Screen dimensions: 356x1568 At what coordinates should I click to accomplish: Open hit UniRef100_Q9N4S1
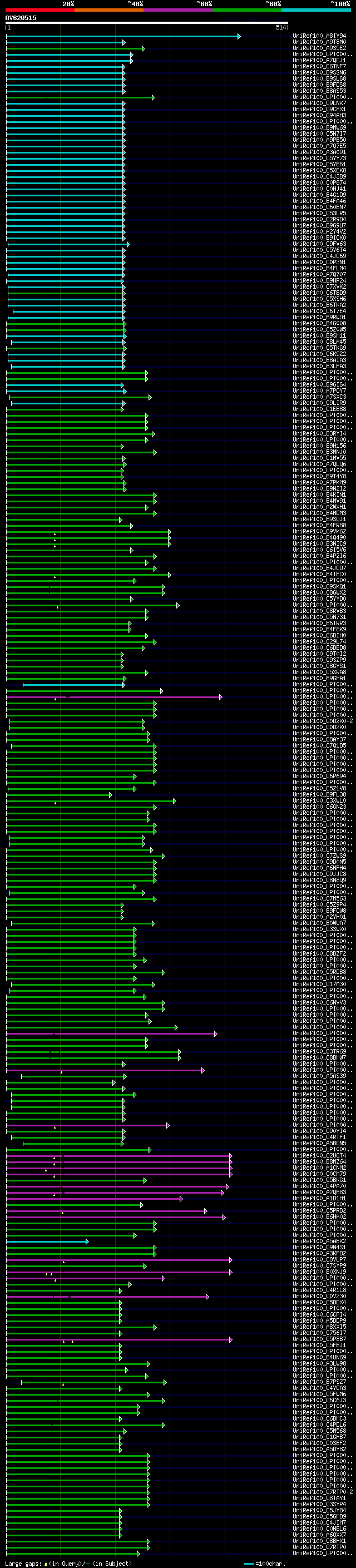(x=319, y=1247)
